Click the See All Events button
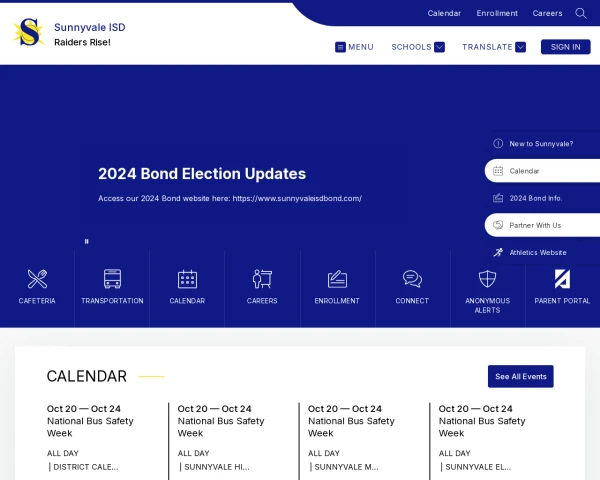This screenshot has height=480, width=600. click(x=520, y=376)
